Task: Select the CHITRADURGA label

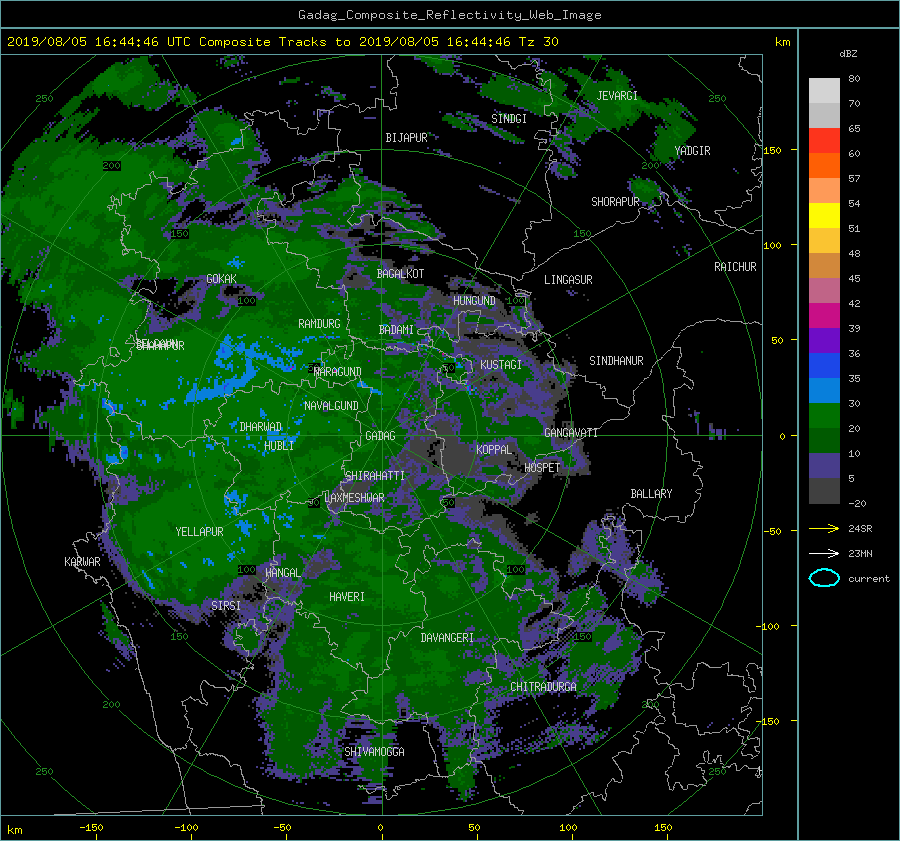Action: (543, 687)
